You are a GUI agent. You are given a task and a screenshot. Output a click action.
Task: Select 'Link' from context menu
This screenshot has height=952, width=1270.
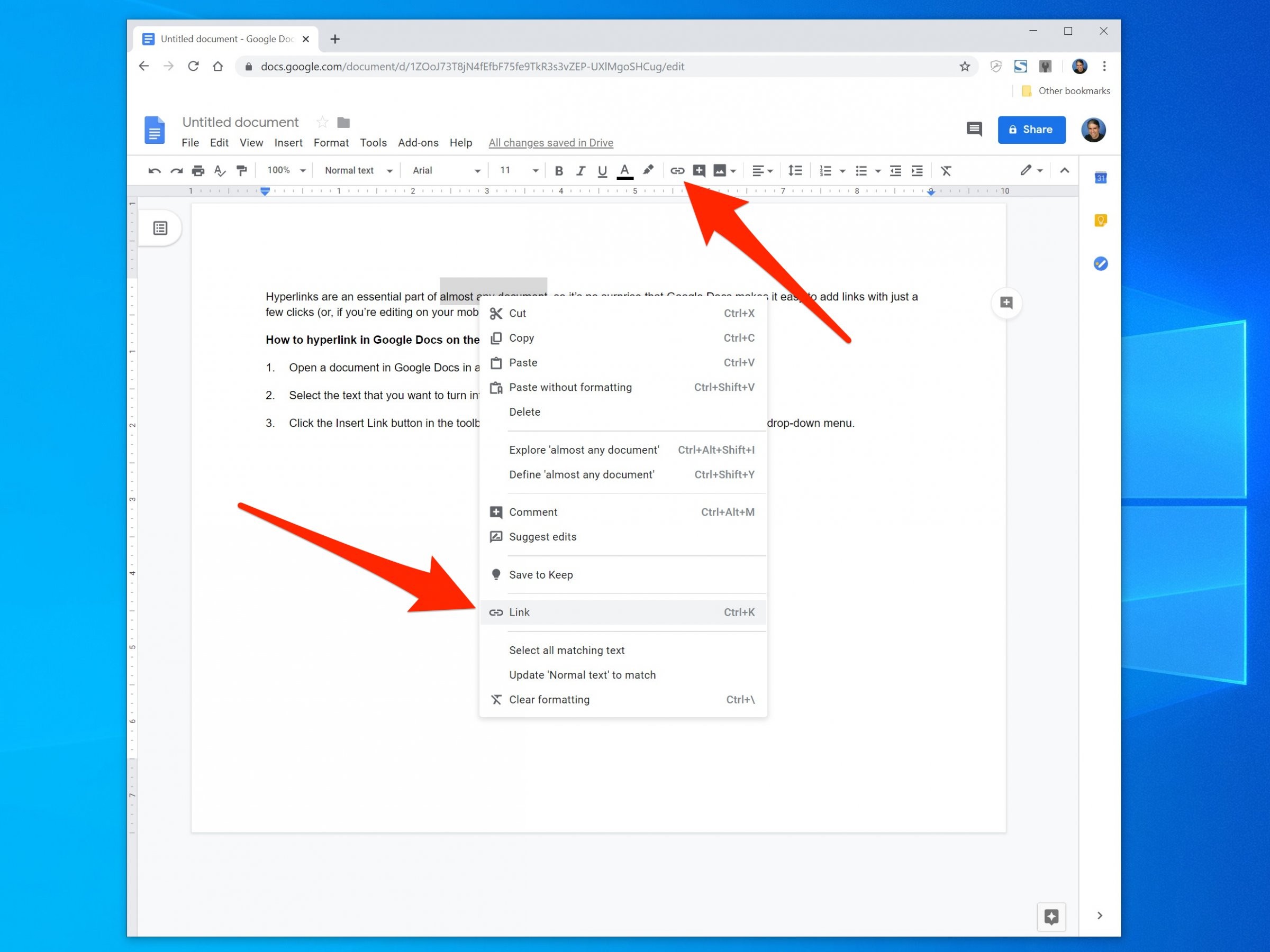[x=519, y=612]
